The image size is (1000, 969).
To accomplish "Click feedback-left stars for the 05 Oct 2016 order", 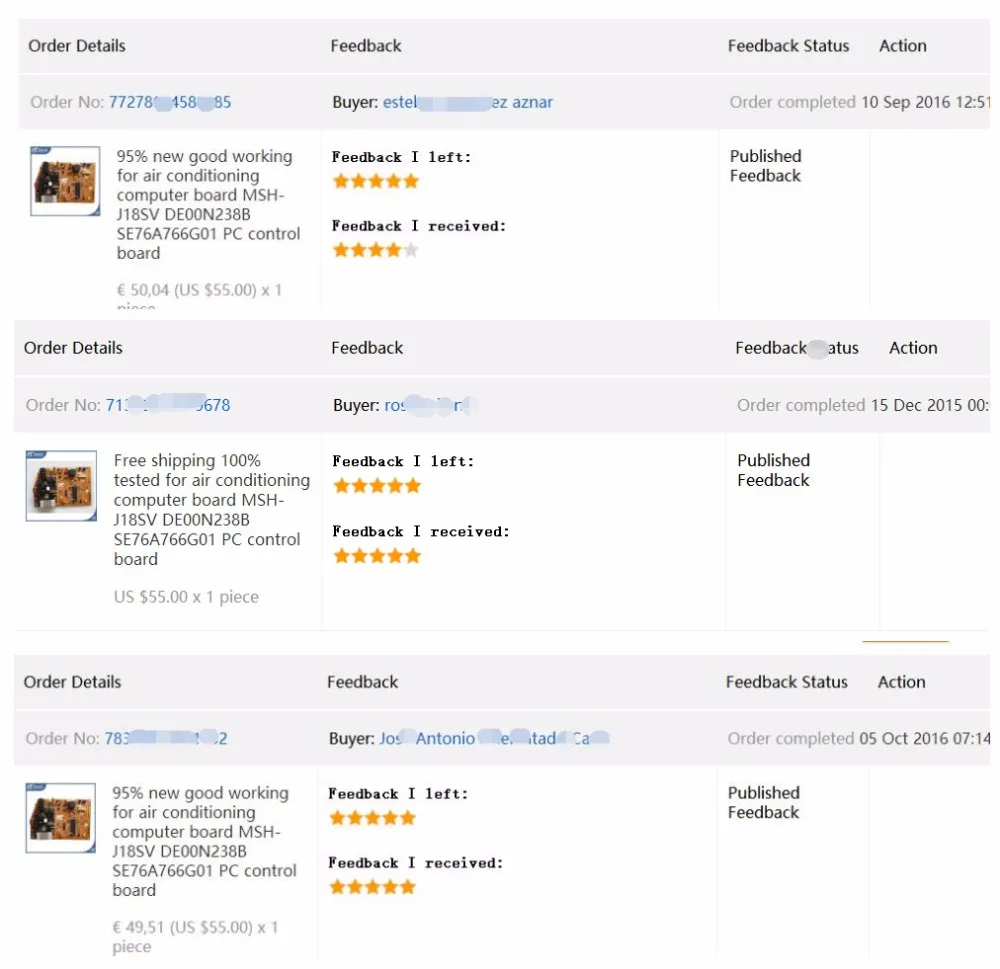I will click(372, 818).
